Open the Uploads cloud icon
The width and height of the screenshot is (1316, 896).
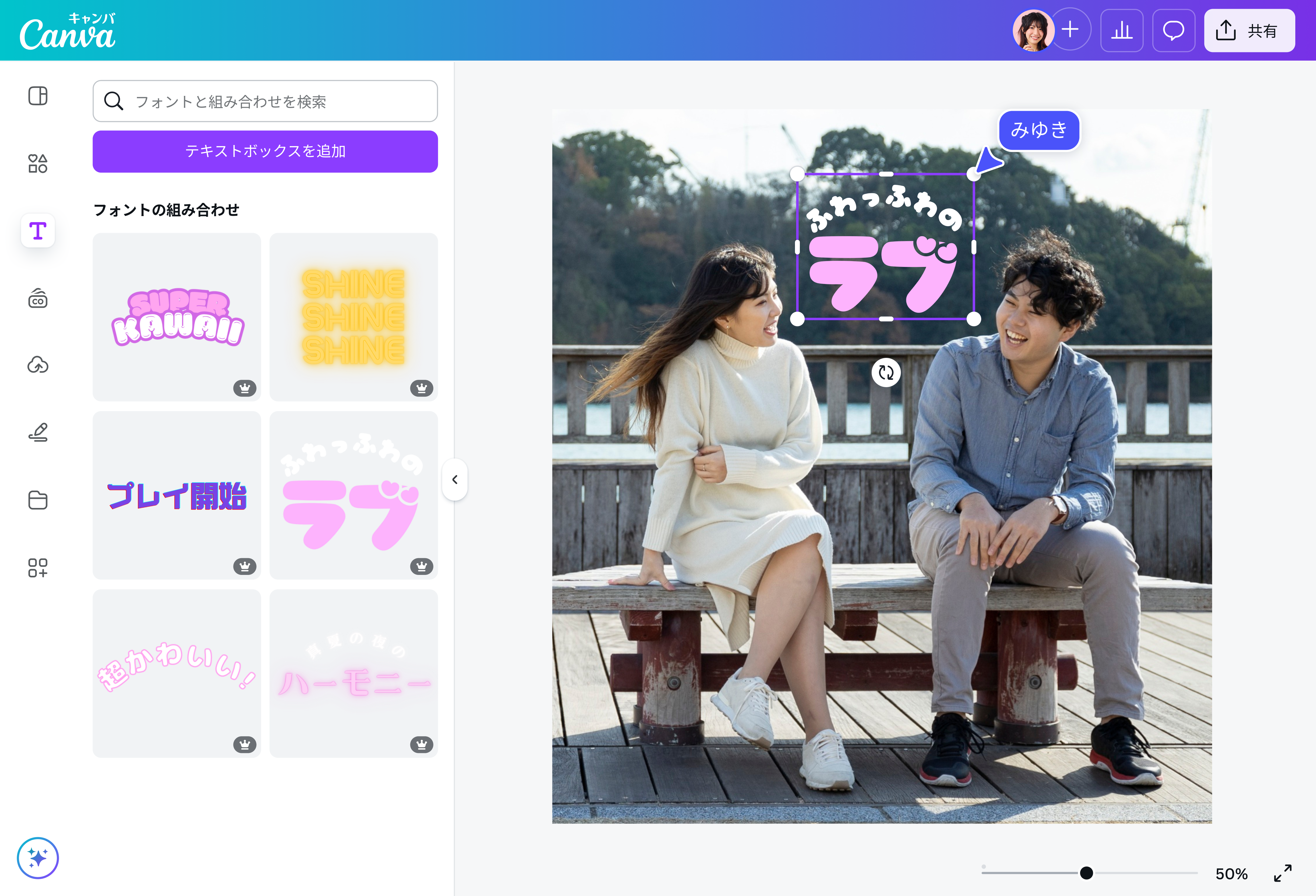[x=38, y=365]
